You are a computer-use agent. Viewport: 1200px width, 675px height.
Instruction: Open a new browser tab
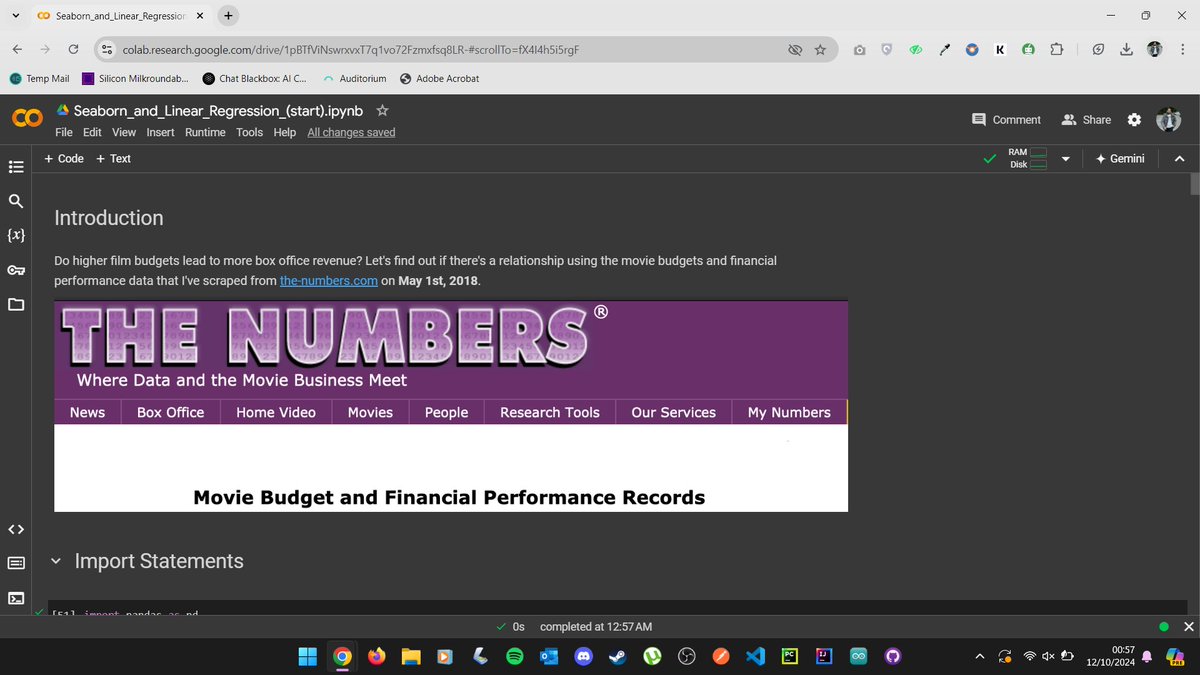point(228,16)
